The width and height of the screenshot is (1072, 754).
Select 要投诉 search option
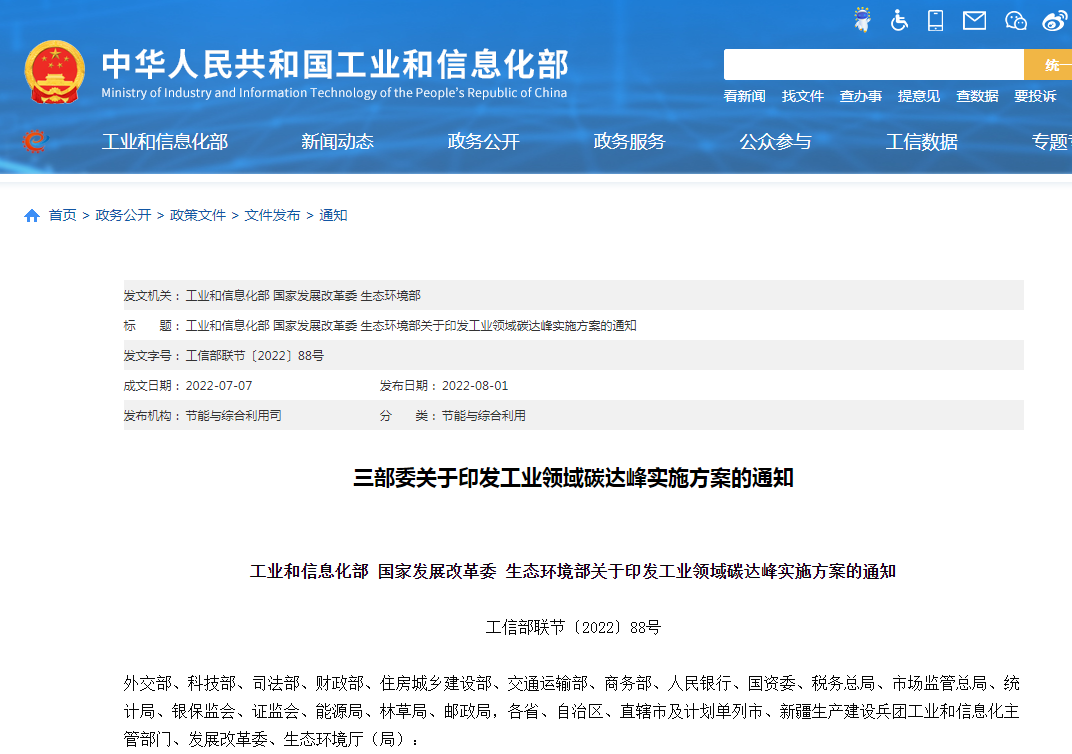pyautogui.click(x=1035, y=96)
